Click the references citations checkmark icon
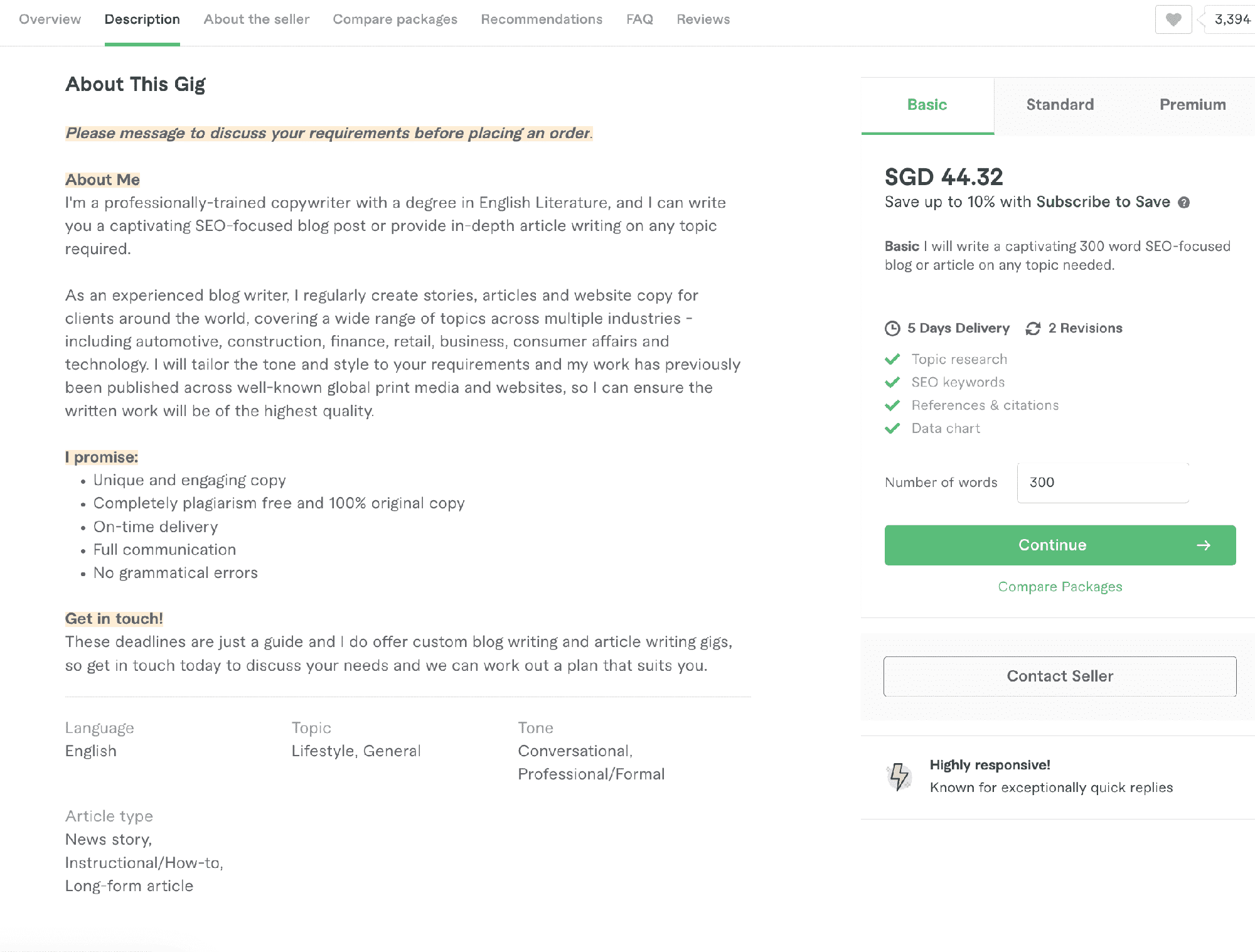 [892, 406]
